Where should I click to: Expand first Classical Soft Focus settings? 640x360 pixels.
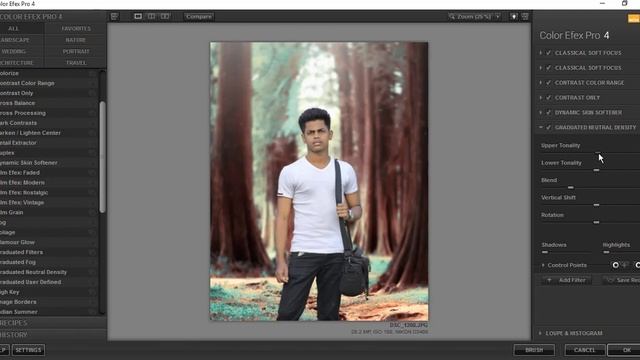click(541, 53)
